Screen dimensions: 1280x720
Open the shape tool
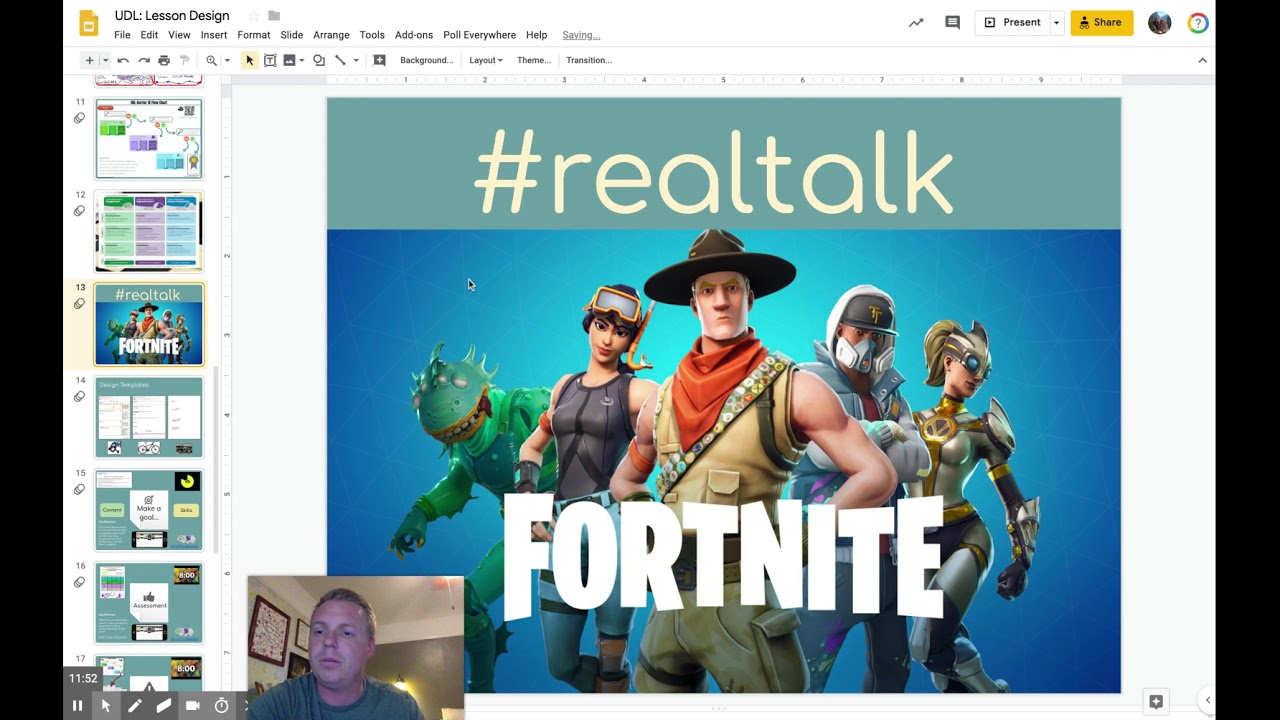pyautogui.click(x=319, y=60)
